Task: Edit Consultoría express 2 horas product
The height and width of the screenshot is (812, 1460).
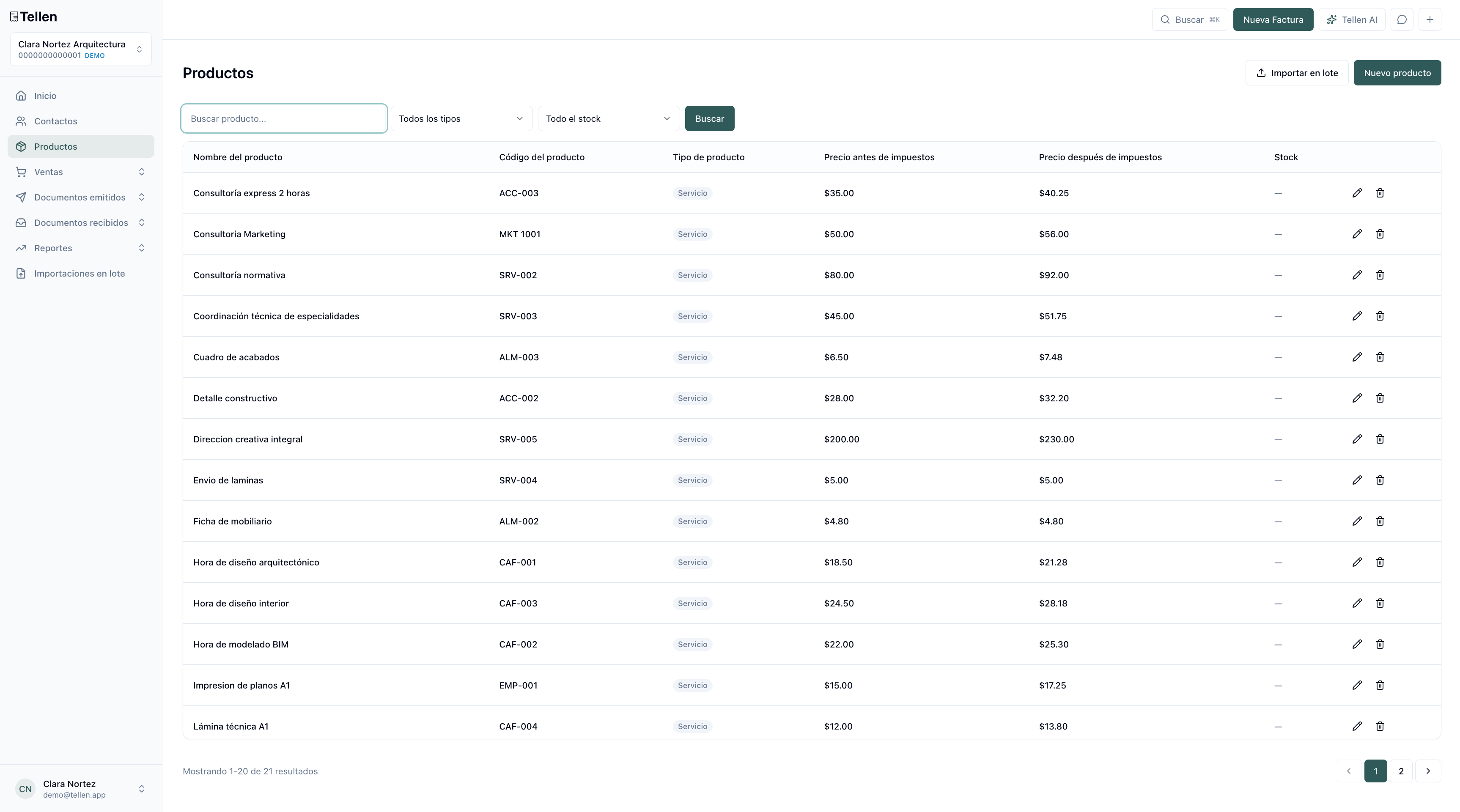Action: click(1357, 193)
